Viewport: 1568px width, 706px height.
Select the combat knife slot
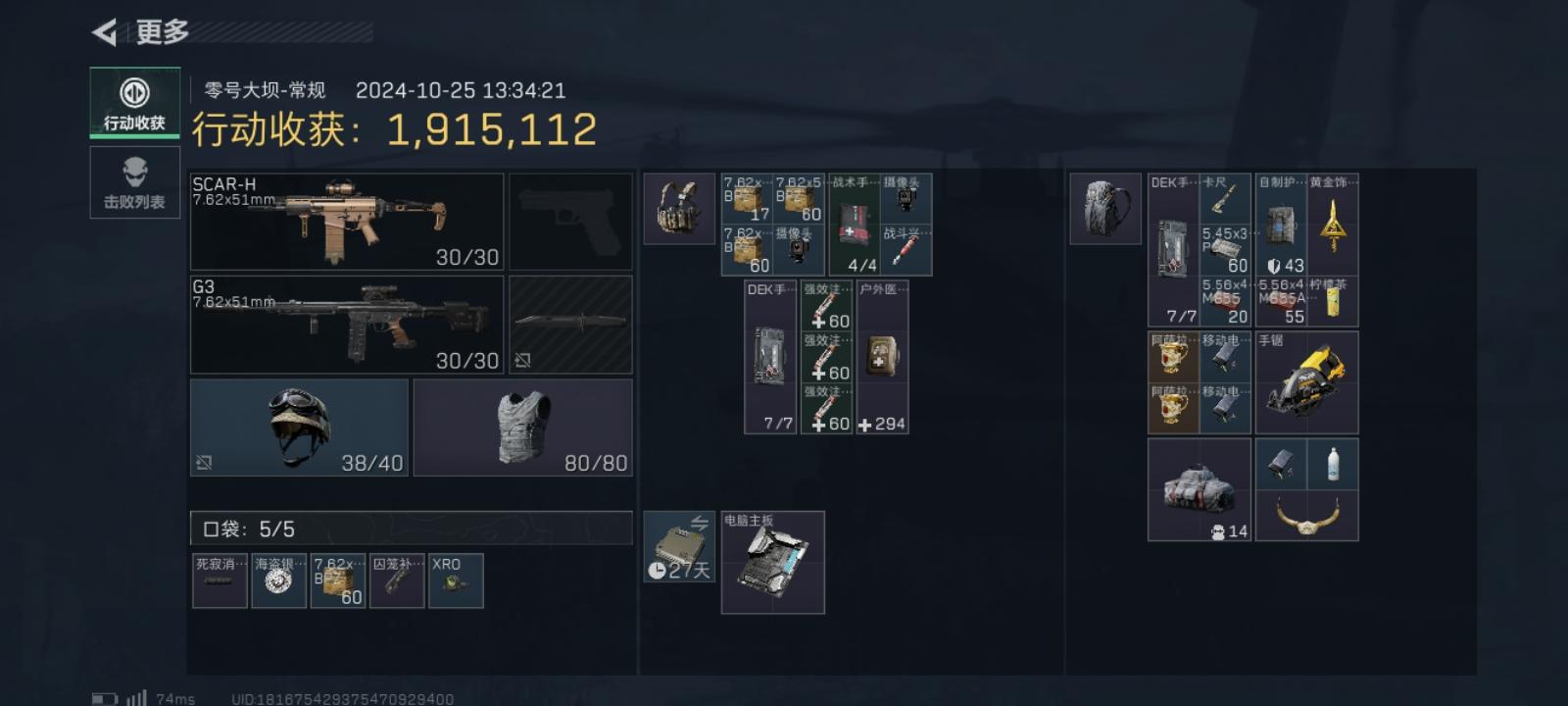[570, 325]
